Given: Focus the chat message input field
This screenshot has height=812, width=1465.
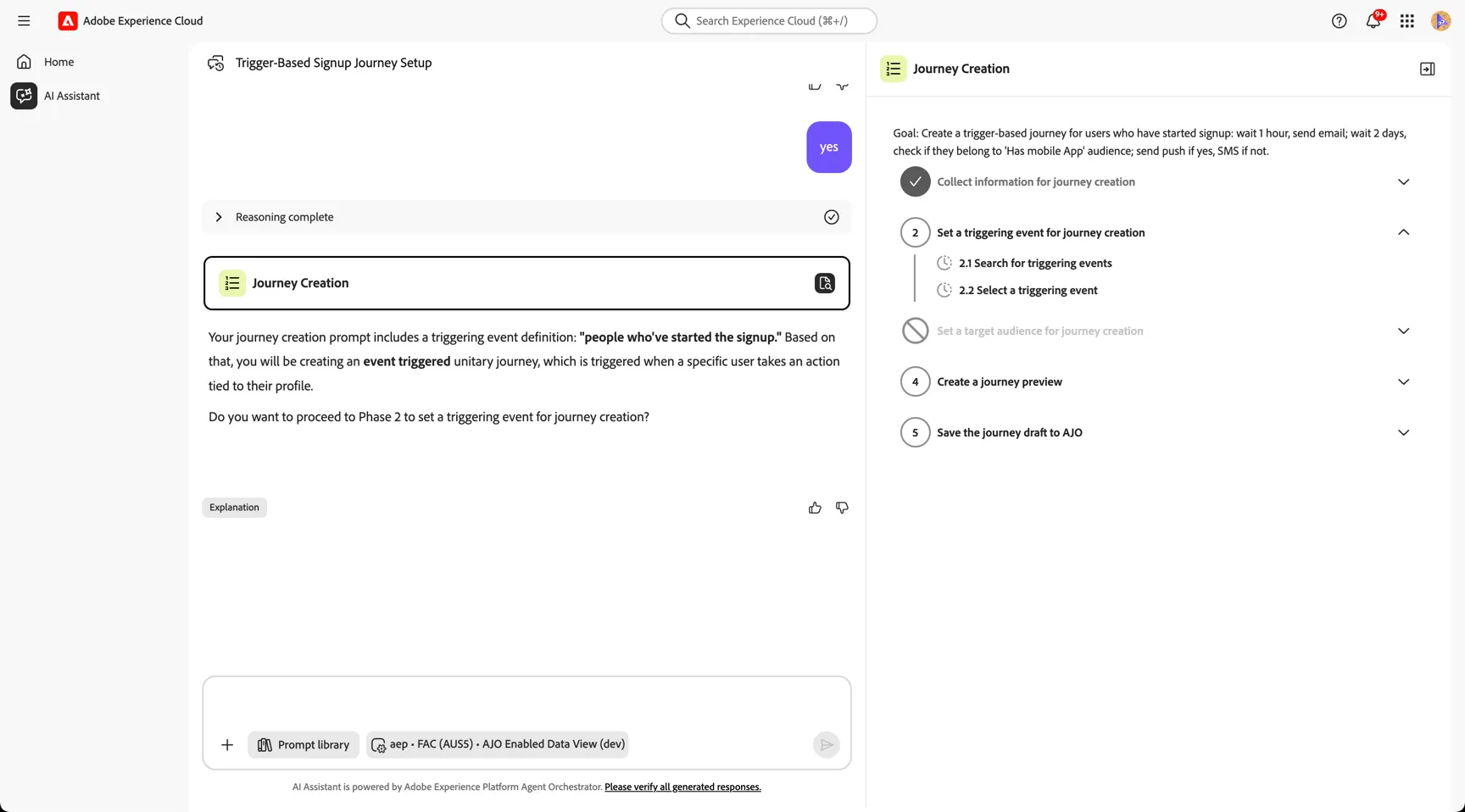Looking at the screenshot, I should coord(526,704).
